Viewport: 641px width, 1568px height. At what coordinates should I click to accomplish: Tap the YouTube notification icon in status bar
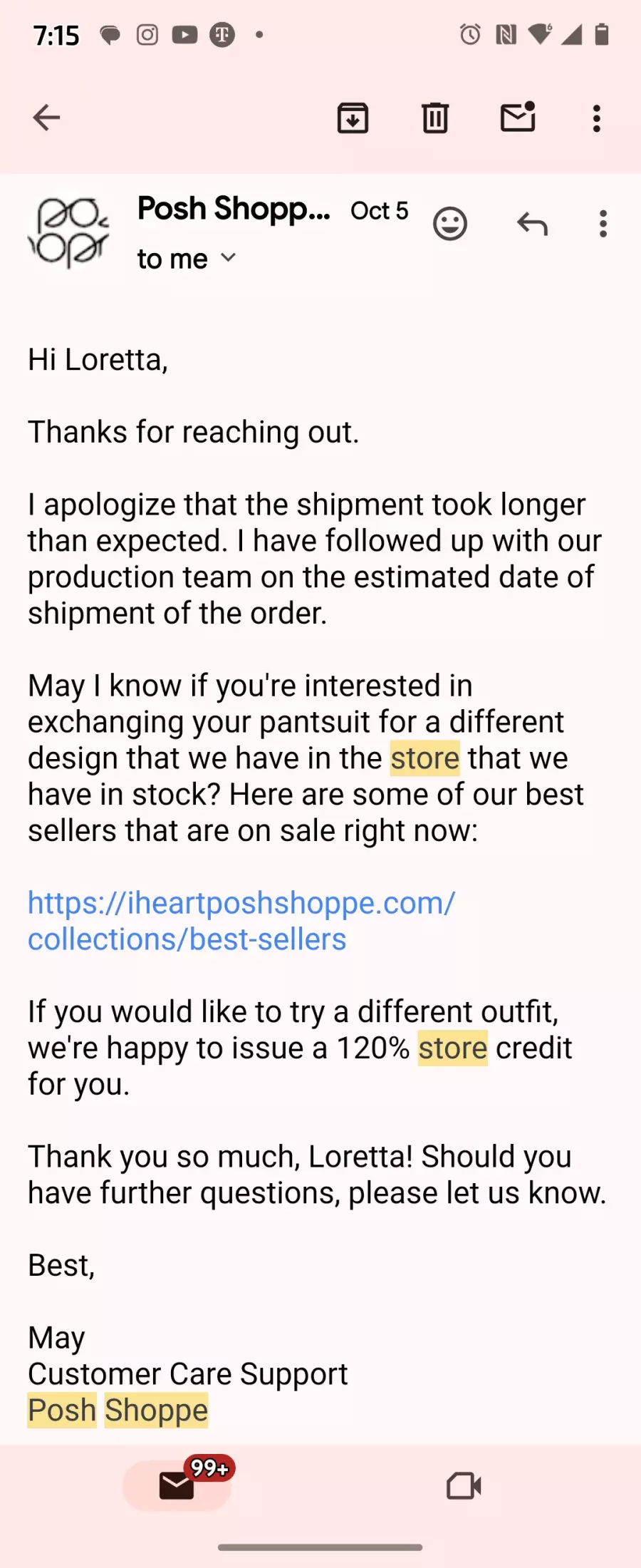(x=184, y=34)
